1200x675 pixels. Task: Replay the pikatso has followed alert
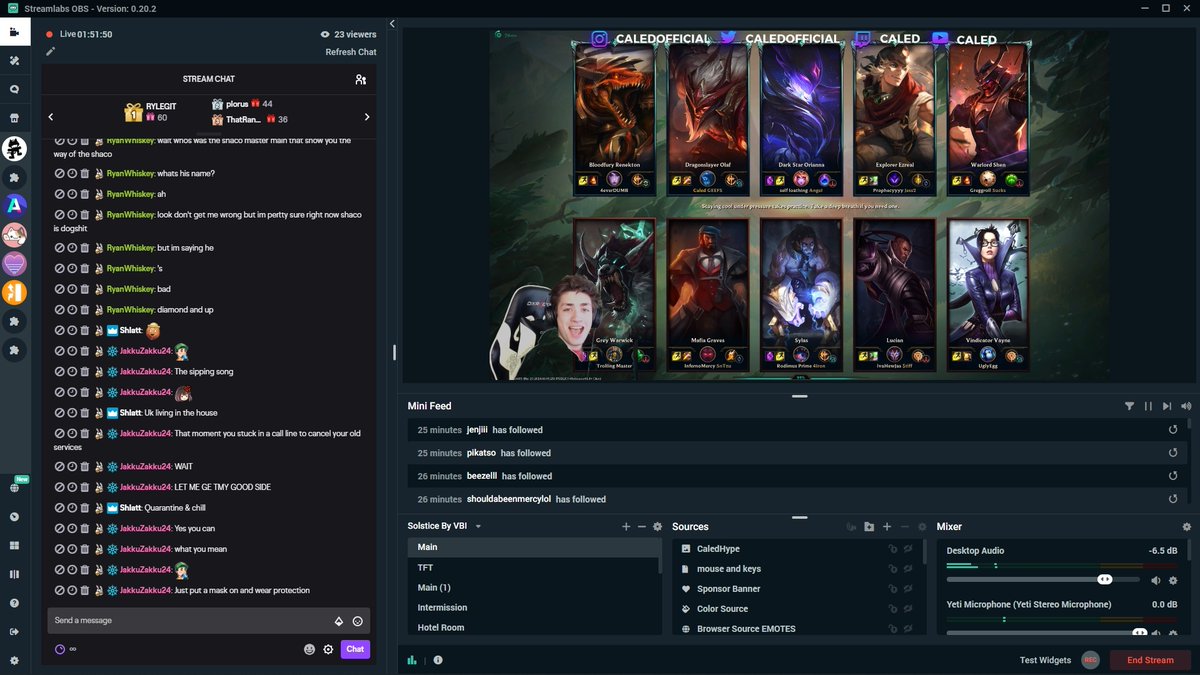point(1173,453)
